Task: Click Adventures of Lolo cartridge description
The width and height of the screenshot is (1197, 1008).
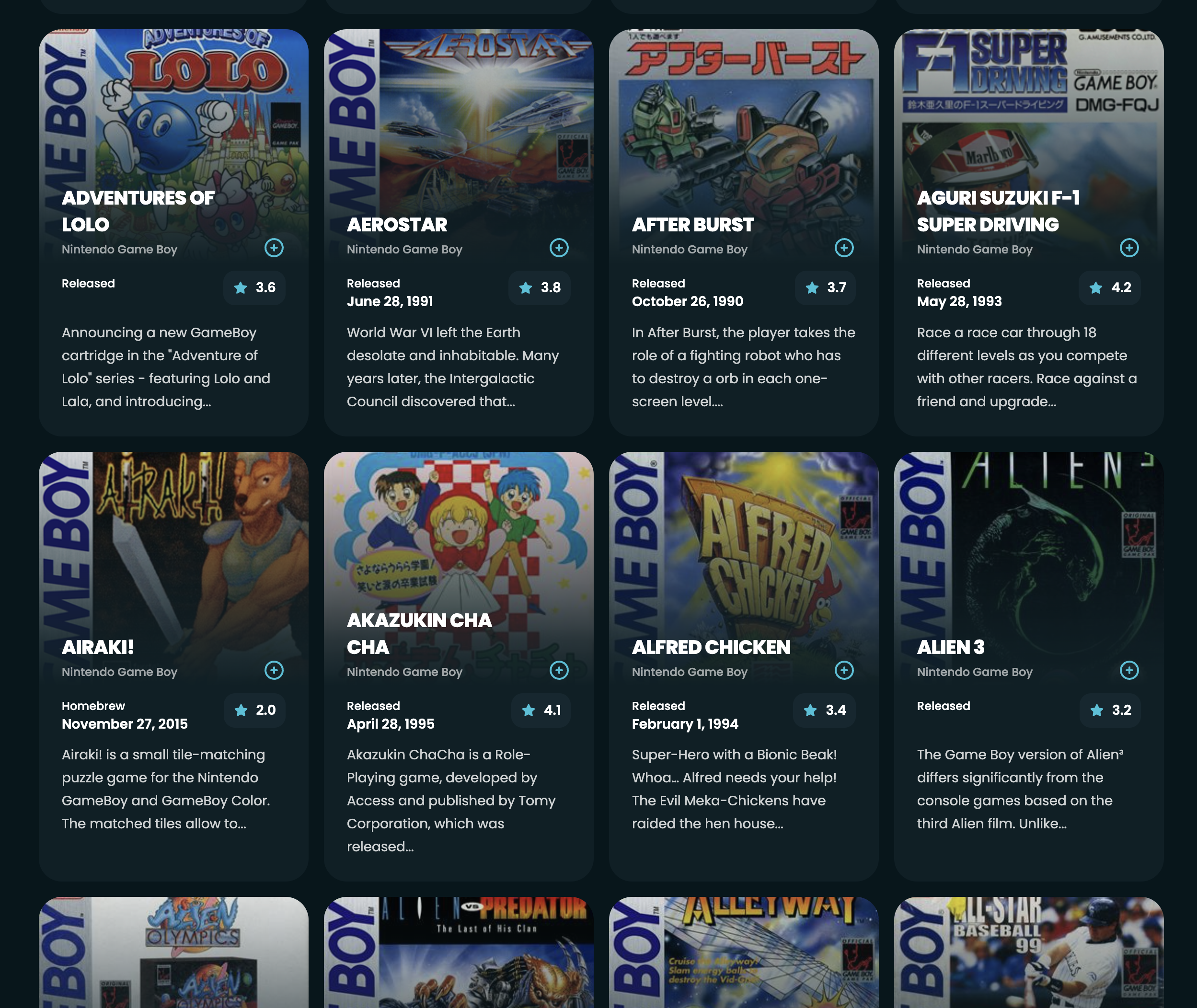Action: [166, 367]
